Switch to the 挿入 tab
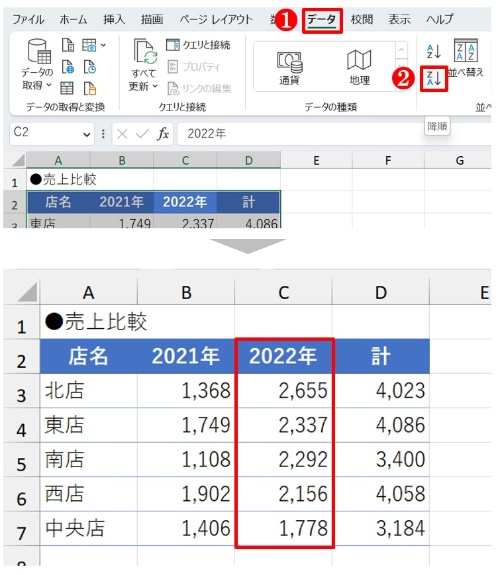Viewport: 500px width, 575px height. pyautogui.click(x=114, y=19)
